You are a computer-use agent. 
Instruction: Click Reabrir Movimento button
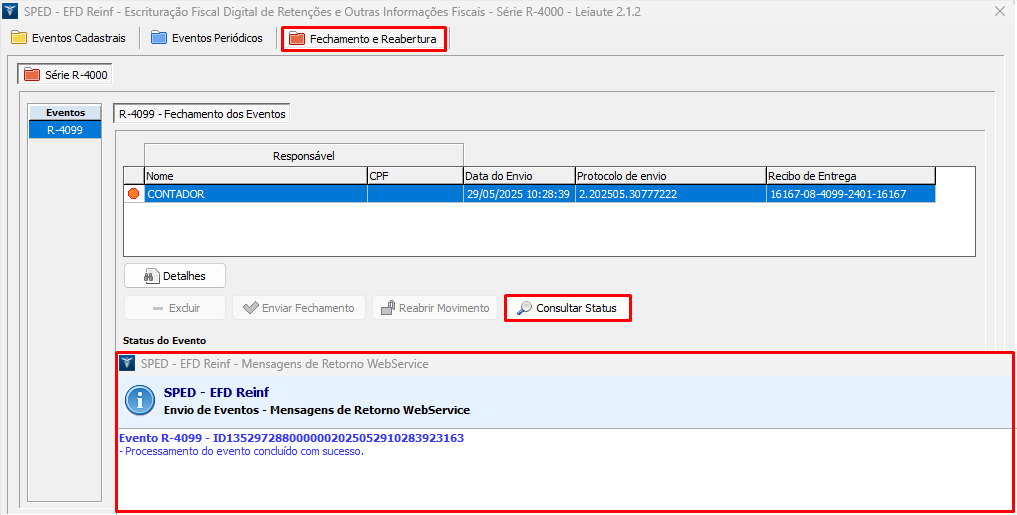point(434,308)
